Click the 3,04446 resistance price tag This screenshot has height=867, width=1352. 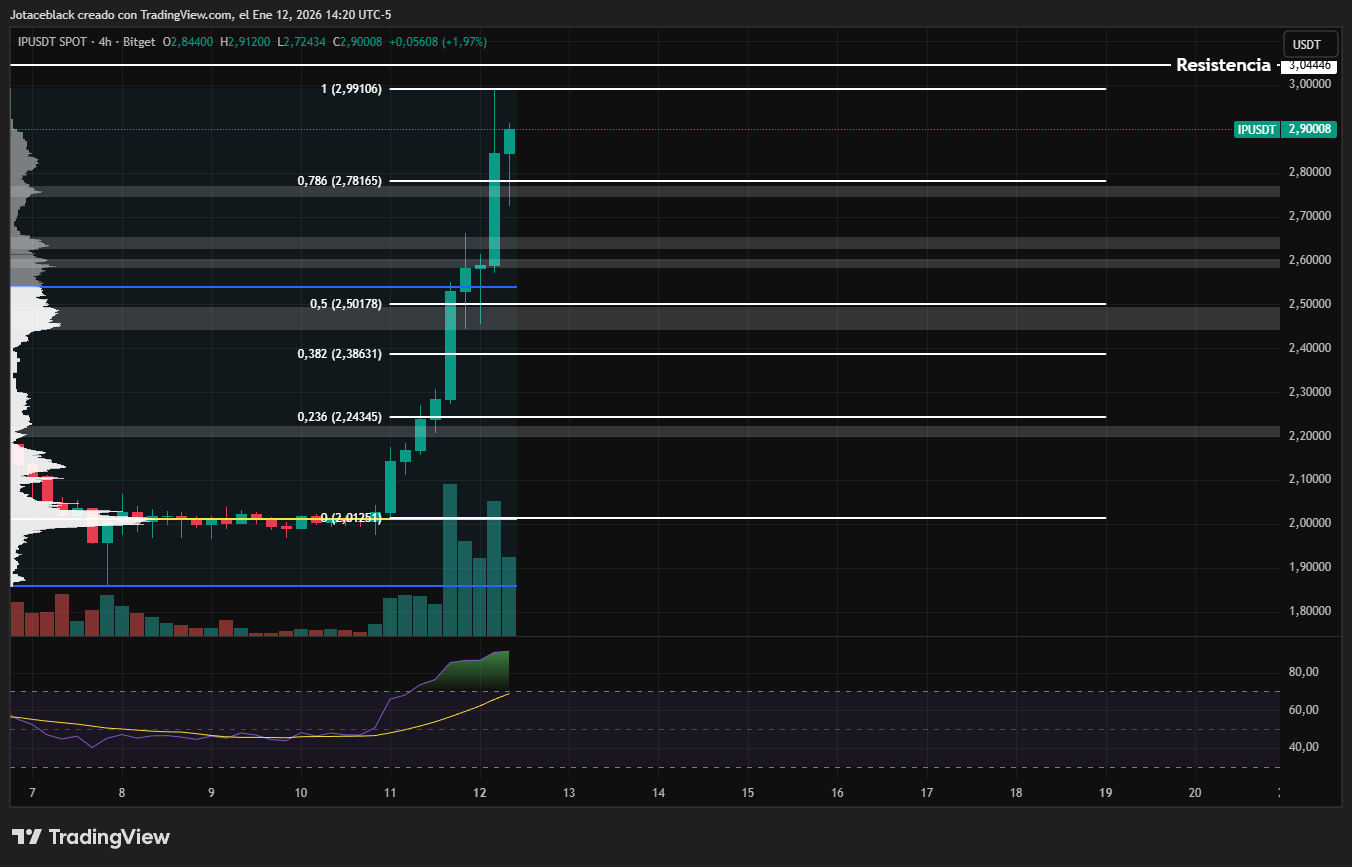[1310, 65]
